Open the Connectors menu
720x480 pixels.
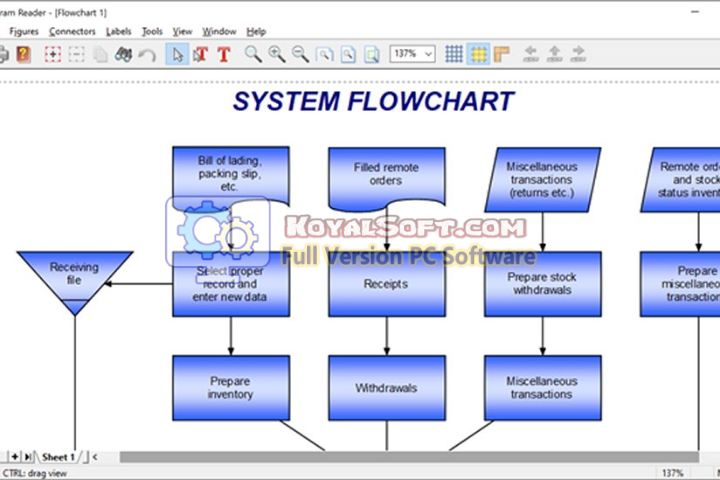coord(72,32)
